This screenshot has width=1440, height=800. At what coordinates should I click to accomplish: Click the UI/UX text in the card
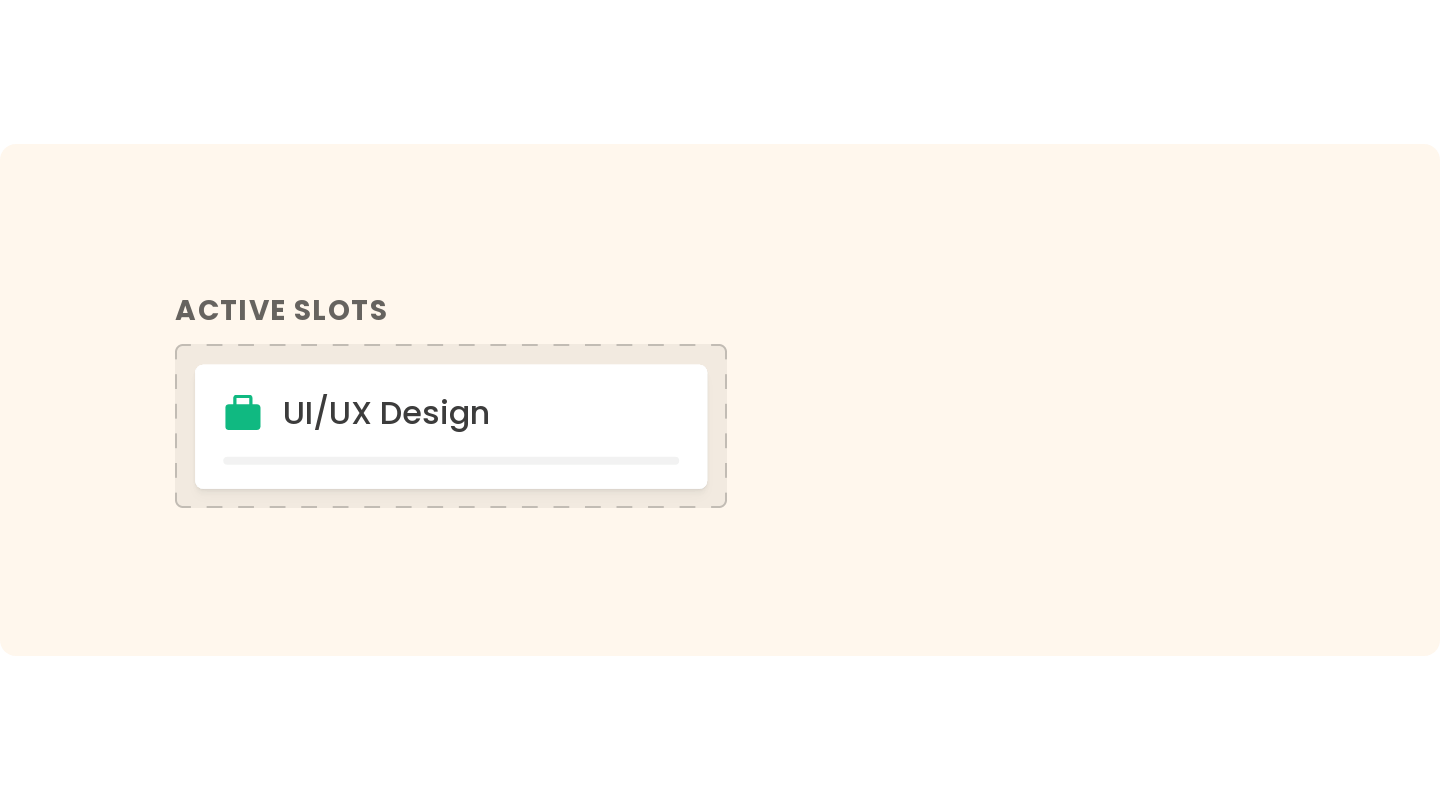(327, 413)
